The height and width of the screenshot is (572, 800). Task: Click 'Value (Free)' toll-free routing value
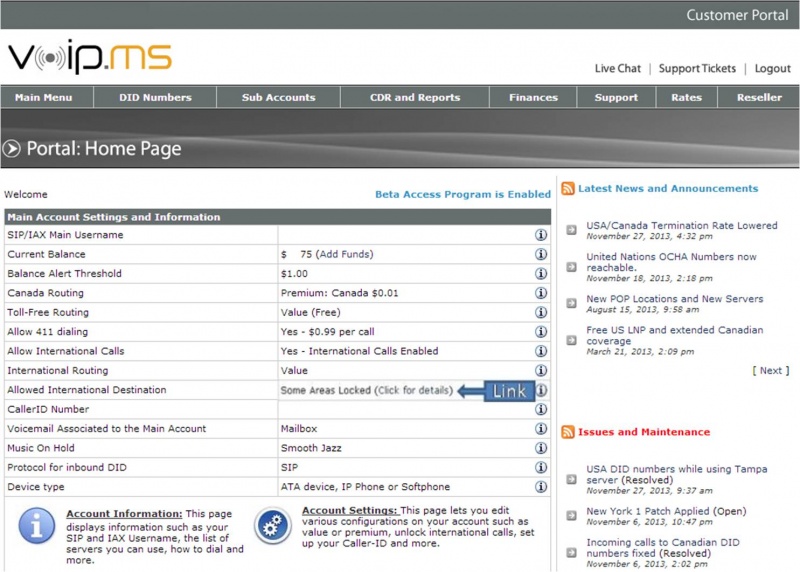(x=310, y=312)
